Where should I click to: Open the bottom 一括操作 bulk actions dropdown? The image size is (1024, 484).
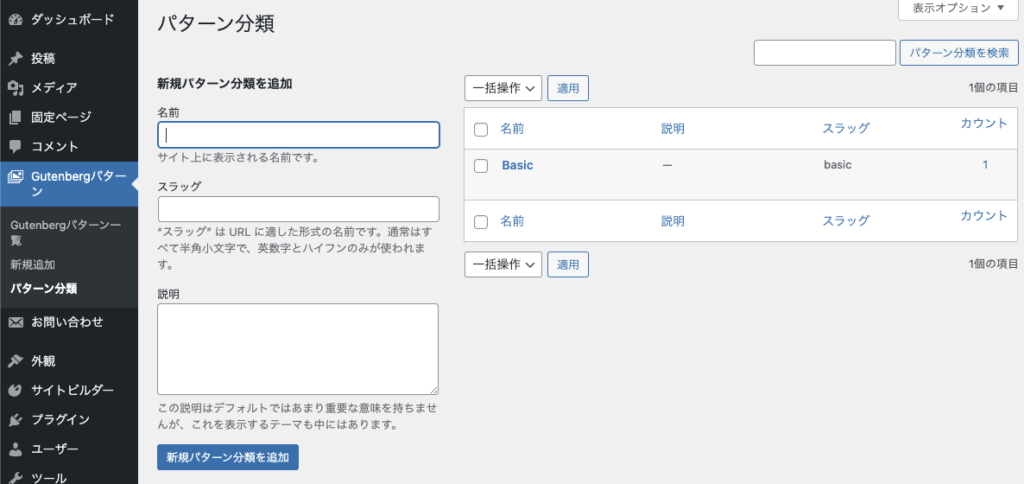click(x=503, y=264)
